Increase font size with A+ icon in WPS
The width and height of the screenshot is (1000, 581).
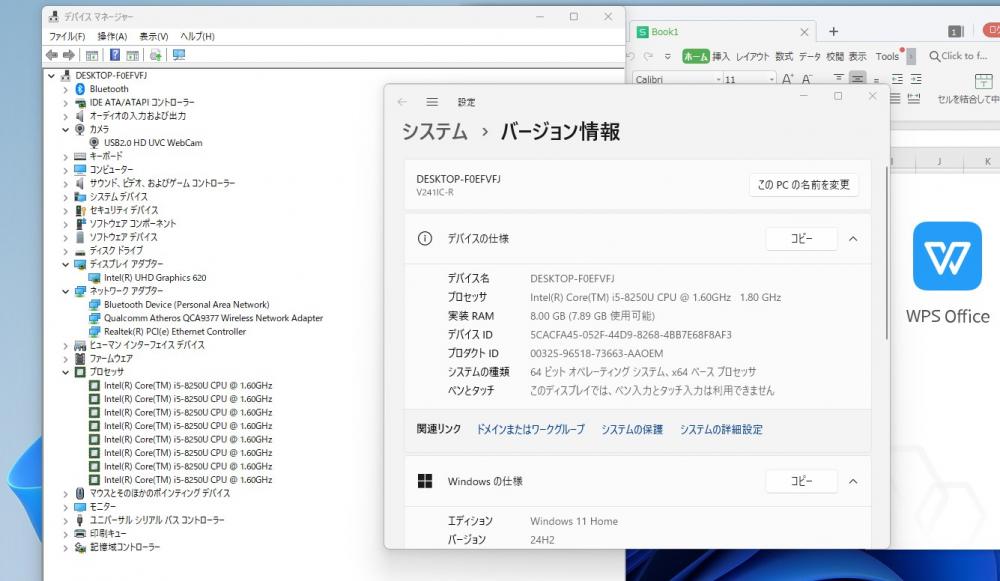788,79
